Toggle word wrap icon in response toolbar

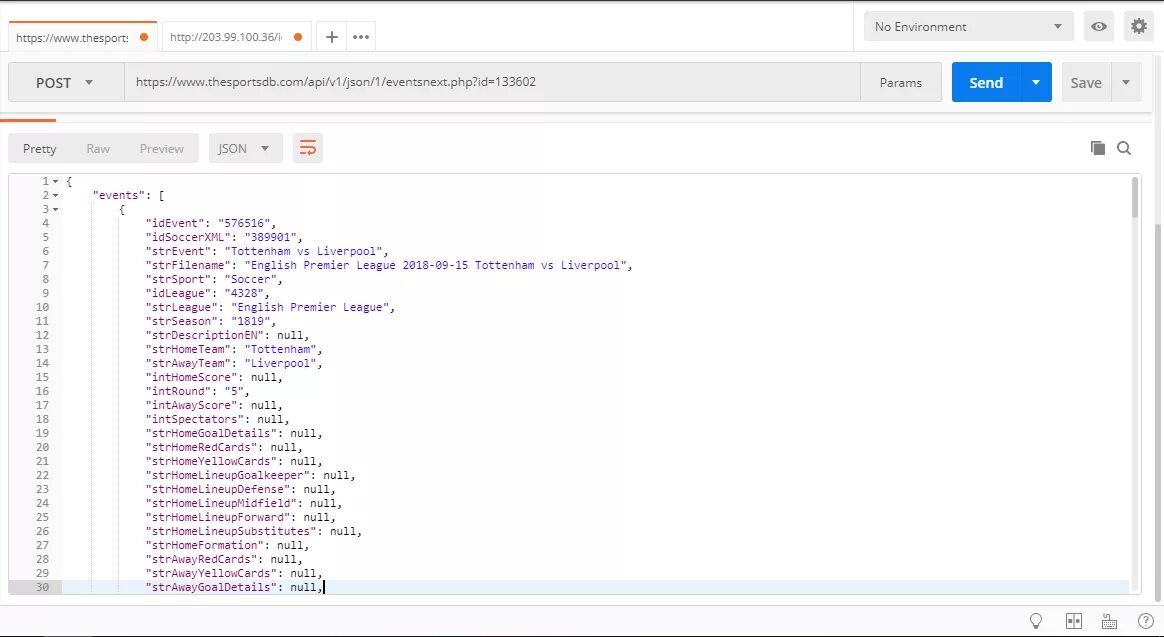click(x=307, y=148)
